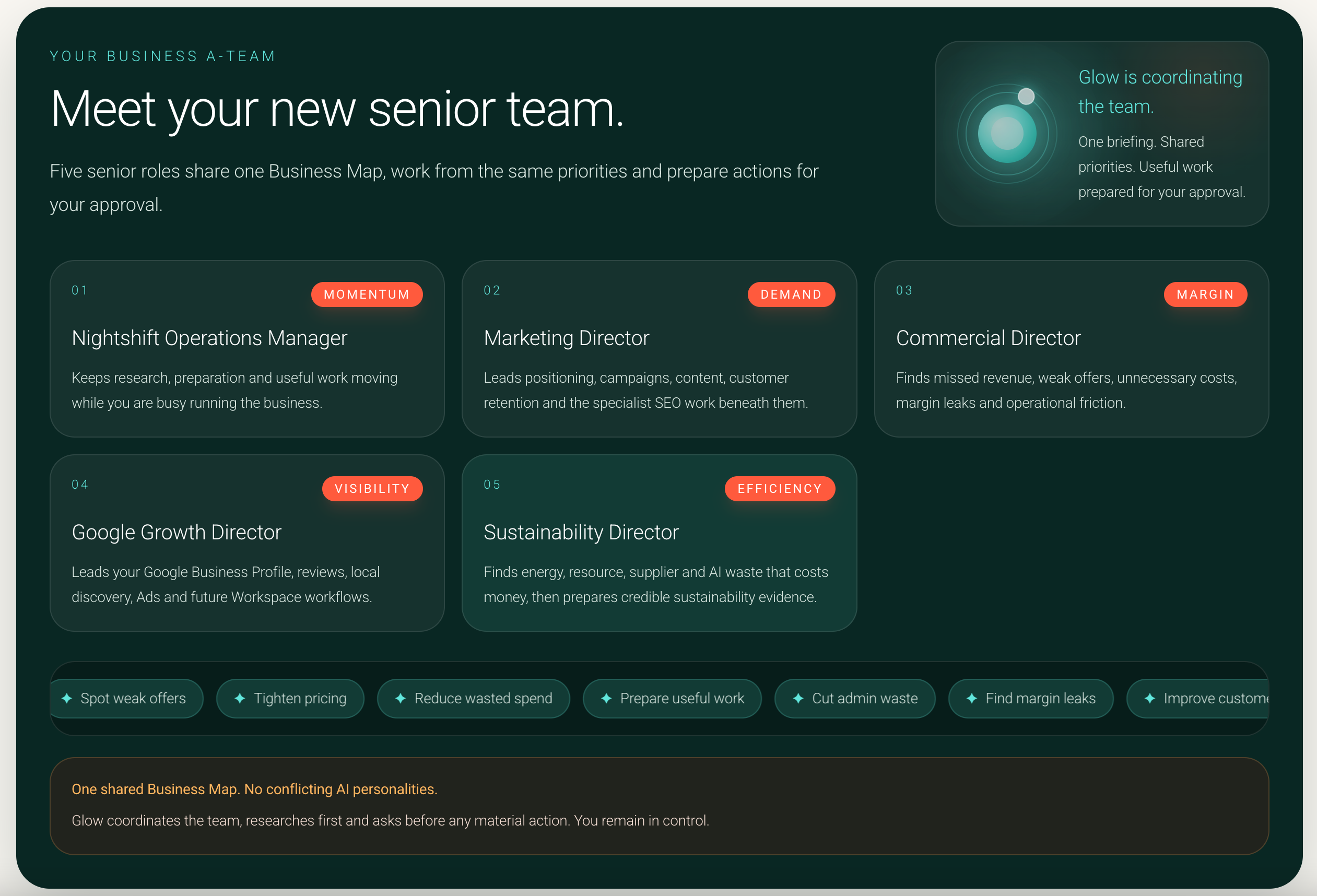Select the MARGIN badge
The width and height of the screenshot is (1317, 896).
tap(1205, 294)
